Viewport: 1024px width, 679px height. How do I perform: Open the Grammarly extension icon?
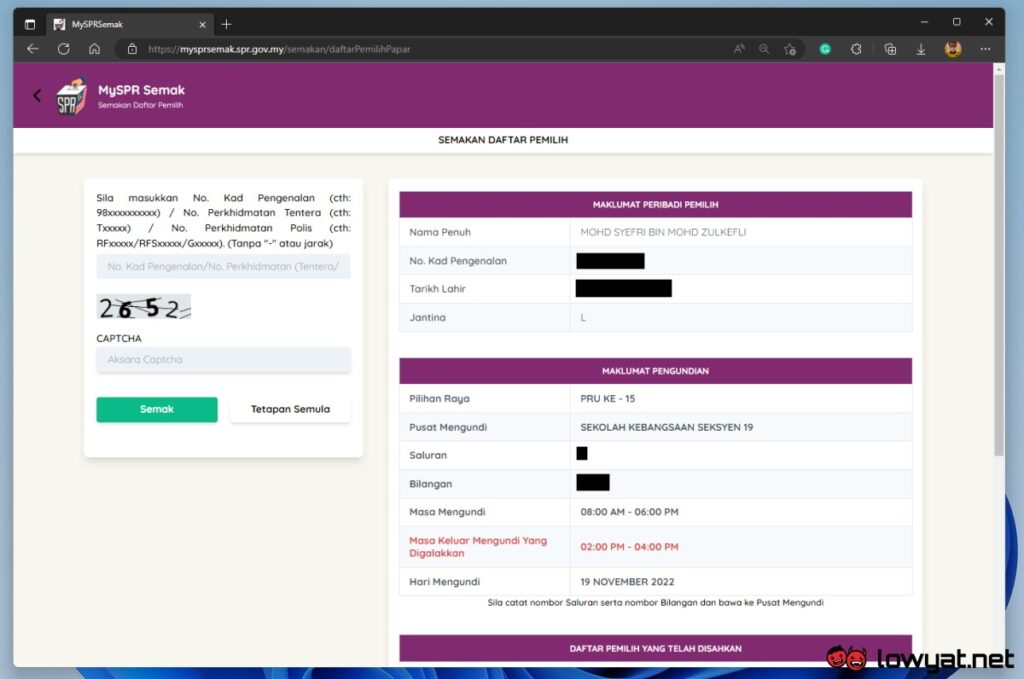coord(825,49)
